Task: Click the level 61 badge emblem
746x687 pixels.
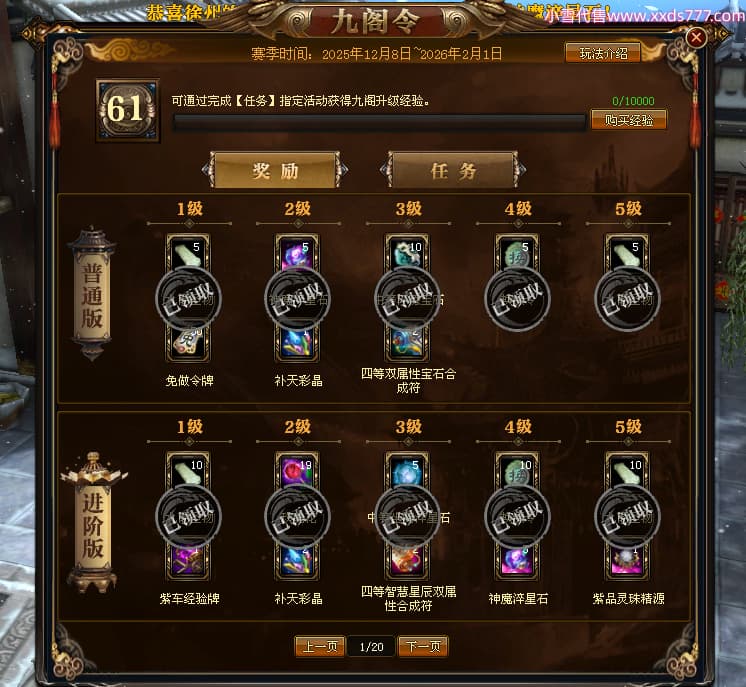Action: (x=128, y=110)
